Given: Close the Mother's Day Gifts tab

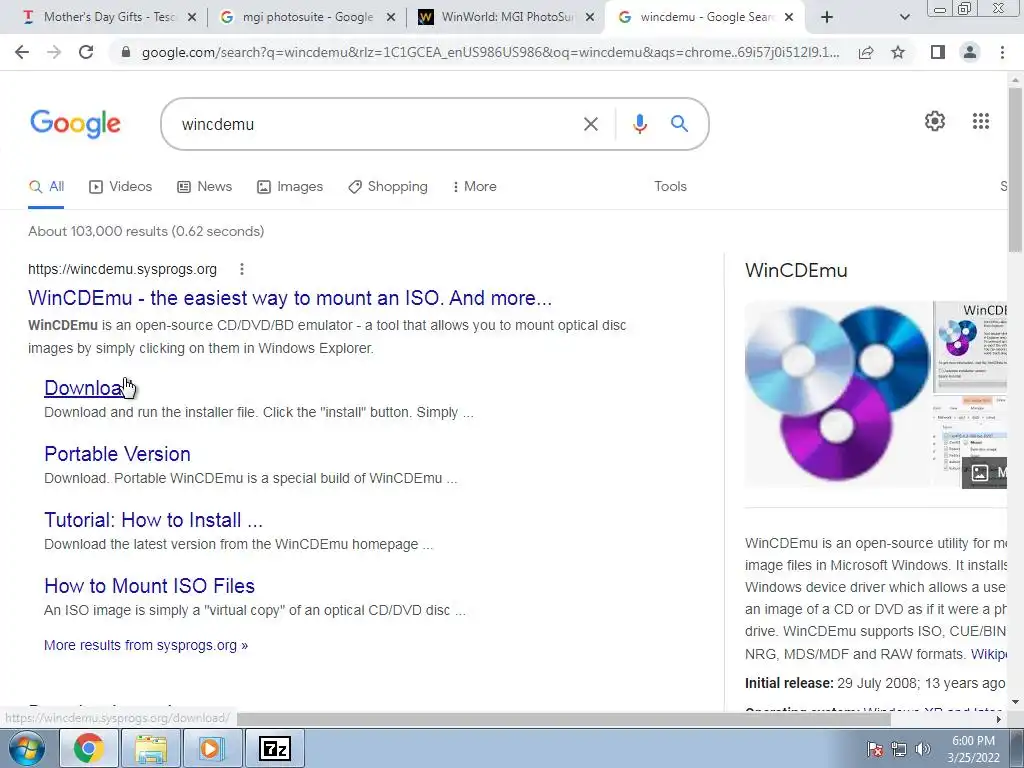Looking at the screenshot, I should pos(192,17).
